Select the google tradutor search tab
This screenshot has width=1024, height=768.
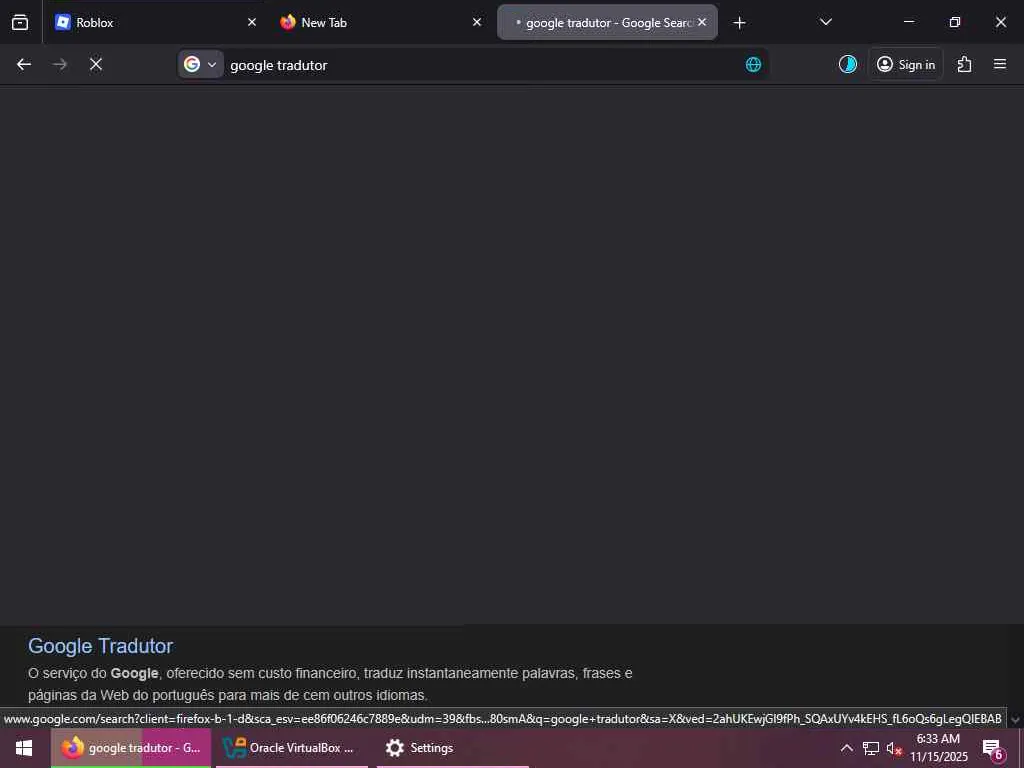(x=607, y=22)
